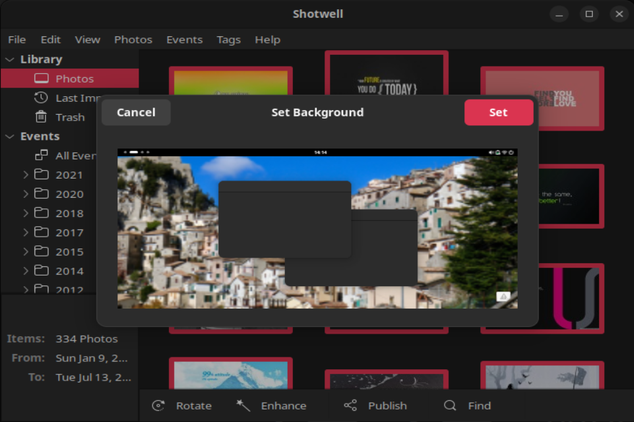Image resolution: width=634 pixels, height=422 pixels.
Task: Expand the 2021 events folder
Action: [25, 175]
